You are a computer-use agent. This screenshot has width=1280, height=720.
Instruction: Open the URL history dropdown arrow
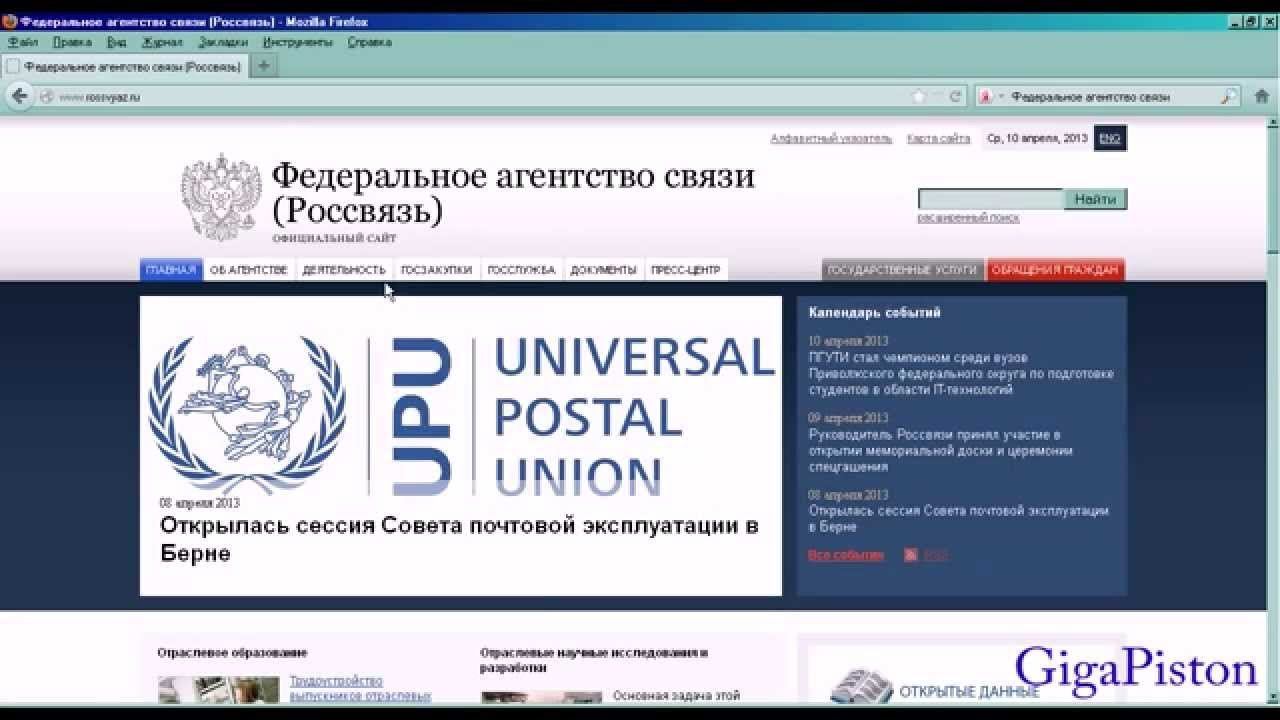pyautogui.click(x=937, y=97)
